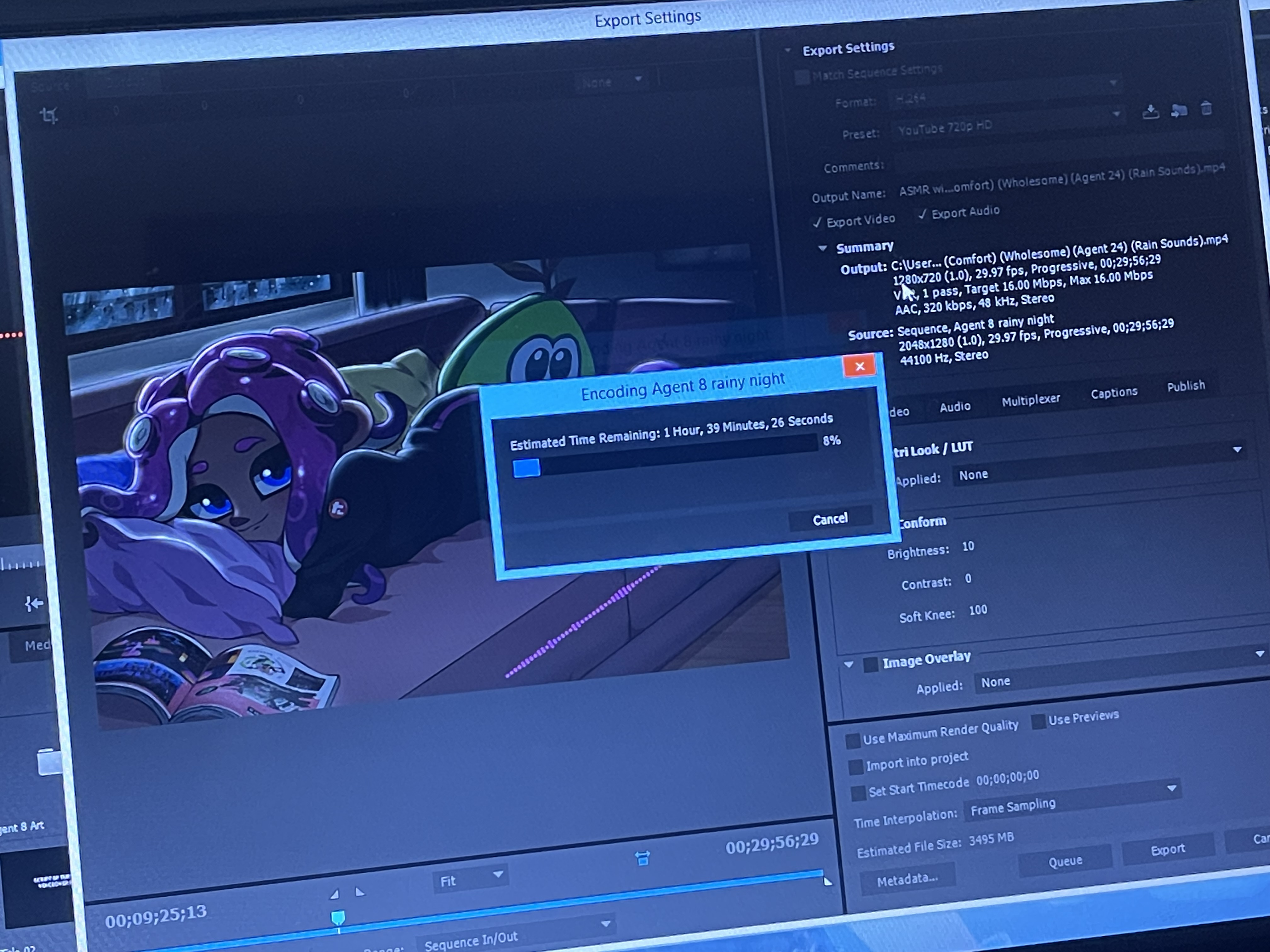Click the Output Name file link
The image size is (1270, 952).
1062,180
